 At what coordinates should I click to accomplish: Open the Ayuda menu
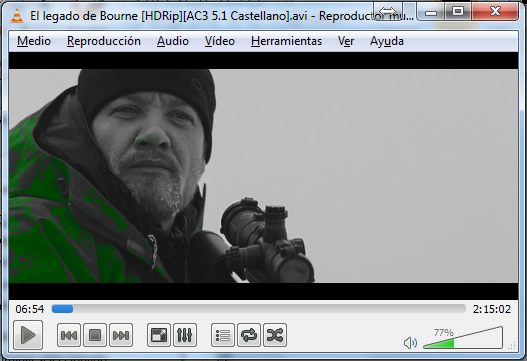click(x=387, y=41)
